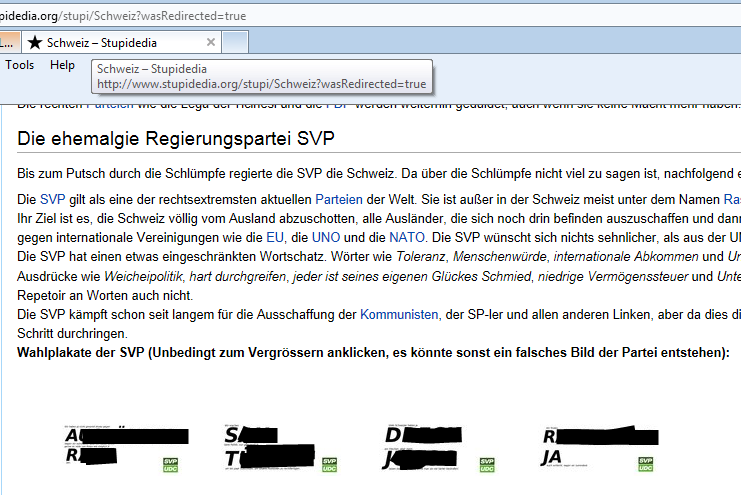Click heading 'Die ehemalgie Regierungspartei SVP'
Screen dimensions: 741x495
click(x=176, y=139)
